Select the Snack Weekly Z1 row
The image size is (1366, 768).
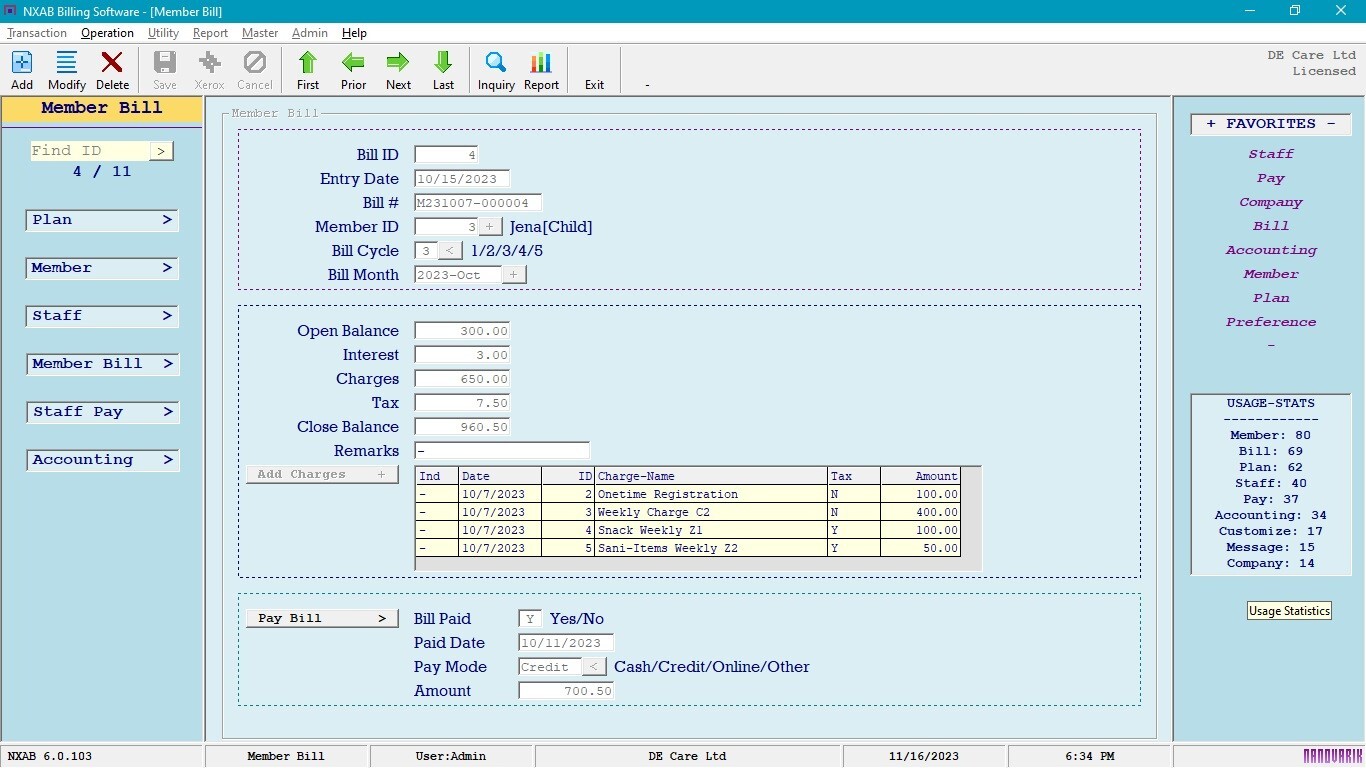(688, 530)
